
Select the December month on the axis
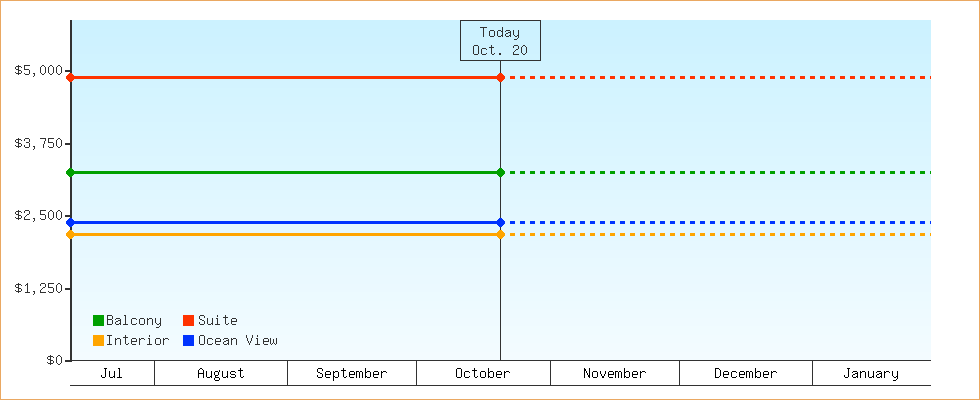(746, 373)
